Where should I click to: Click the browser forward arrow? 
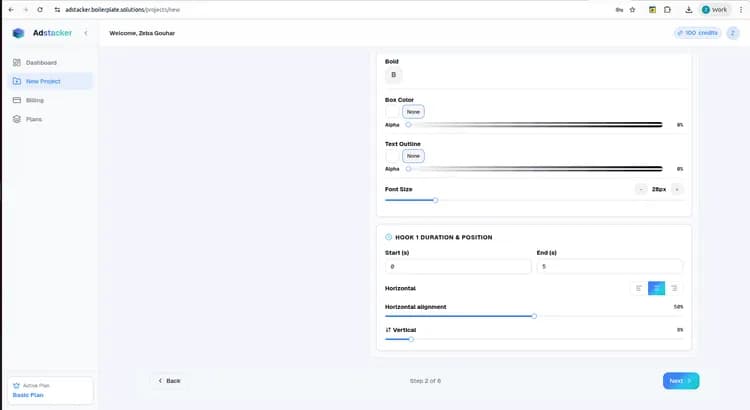click(x=25, y=10)
